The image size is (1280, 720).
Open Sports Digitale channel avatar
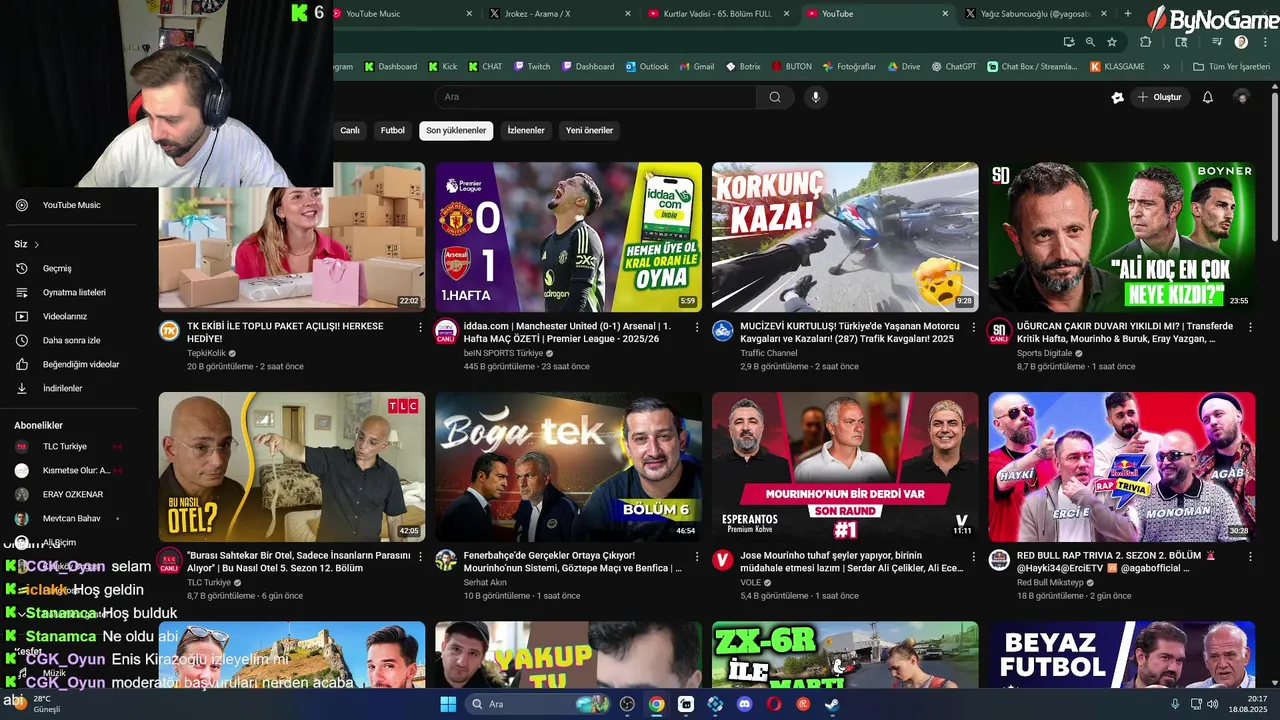[x=1000, y=332]
